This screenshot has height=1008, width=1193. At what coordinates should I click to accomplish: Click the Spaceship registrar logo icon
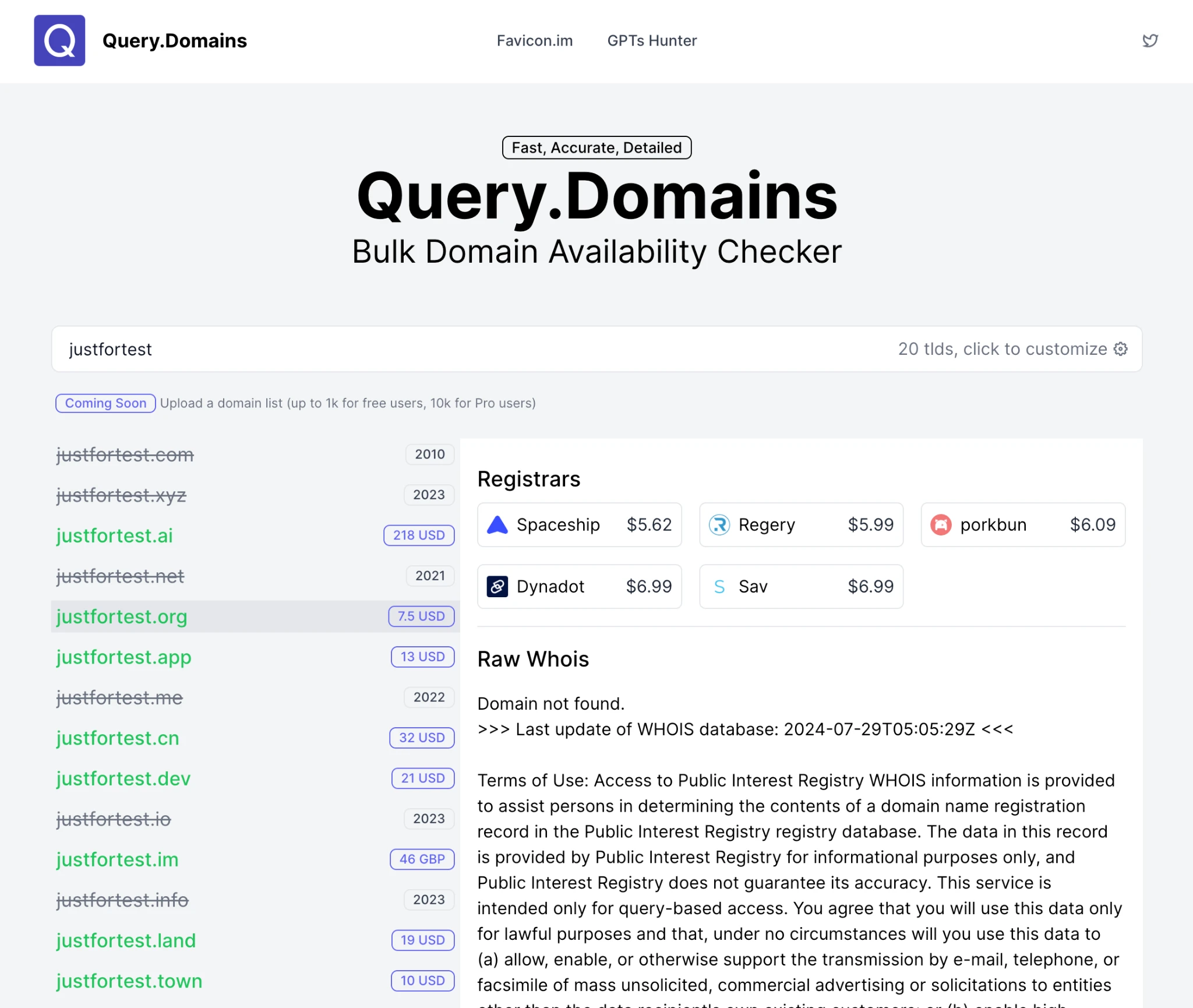pyautogui.click(x=497, y=525)
